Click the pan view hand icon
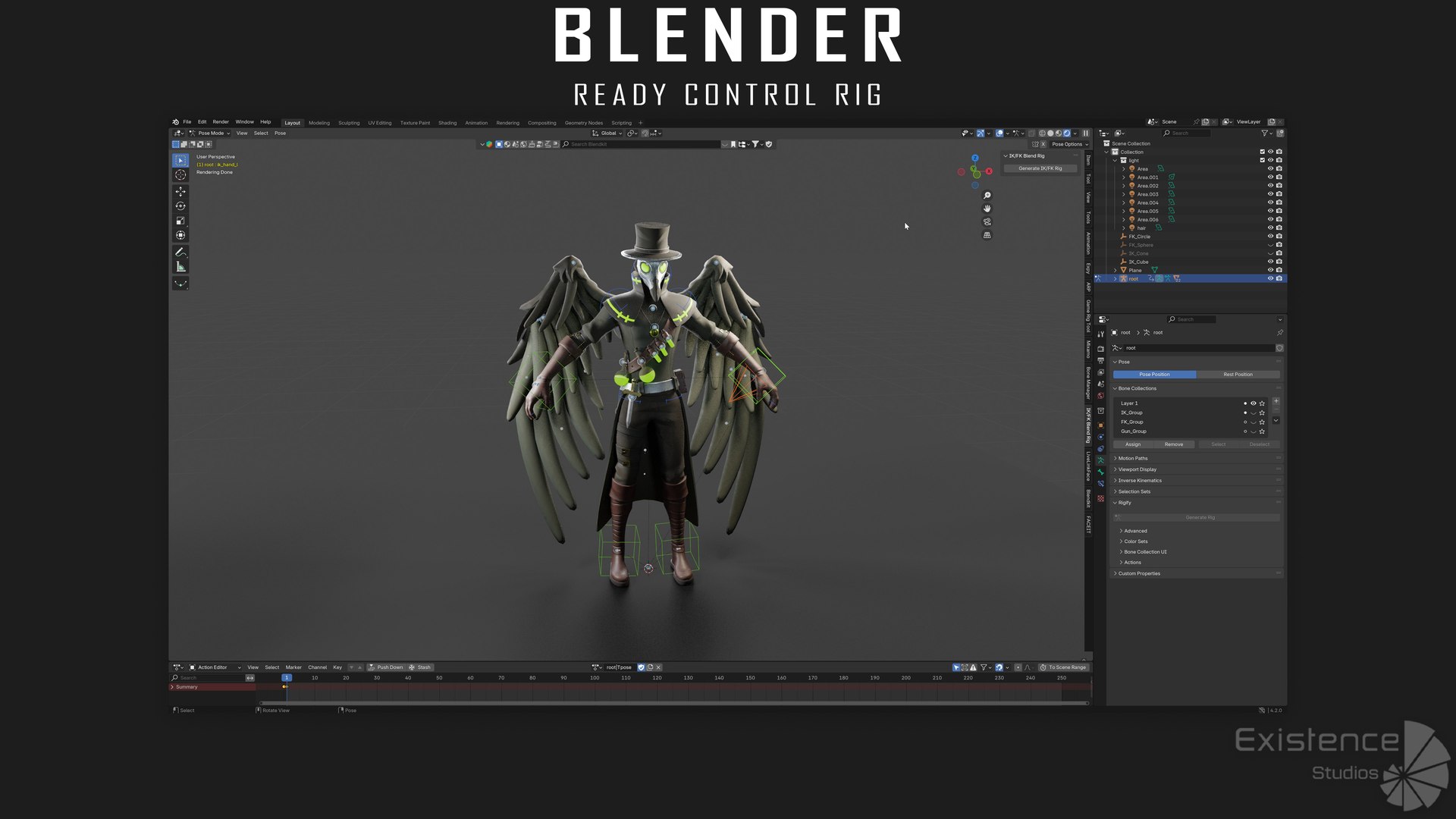The width and height of the screenshot is (1456, 819). [x=987, y=209]
